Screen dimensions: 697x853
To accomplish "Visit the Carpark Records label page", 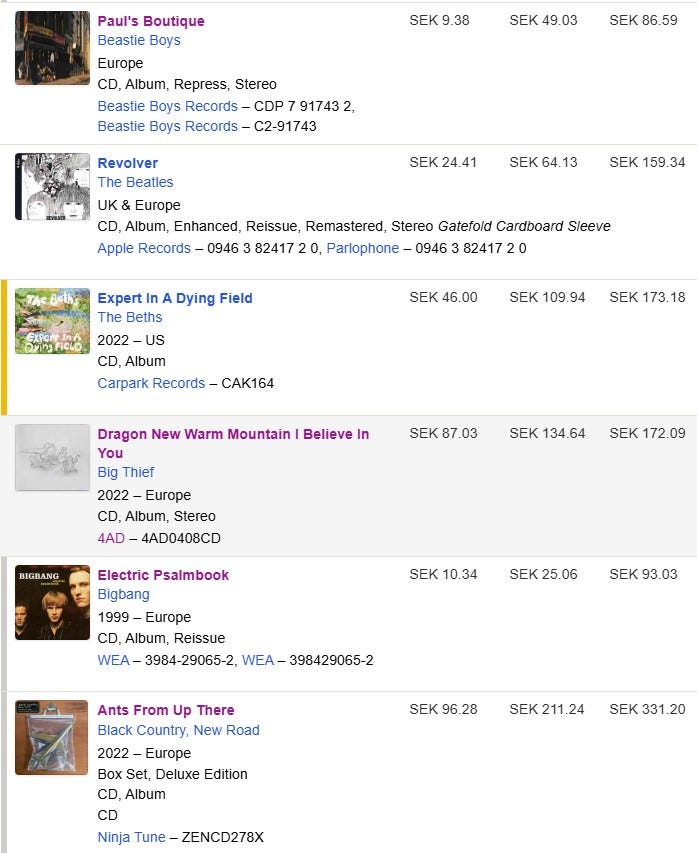I will click(x=151, y=383).
